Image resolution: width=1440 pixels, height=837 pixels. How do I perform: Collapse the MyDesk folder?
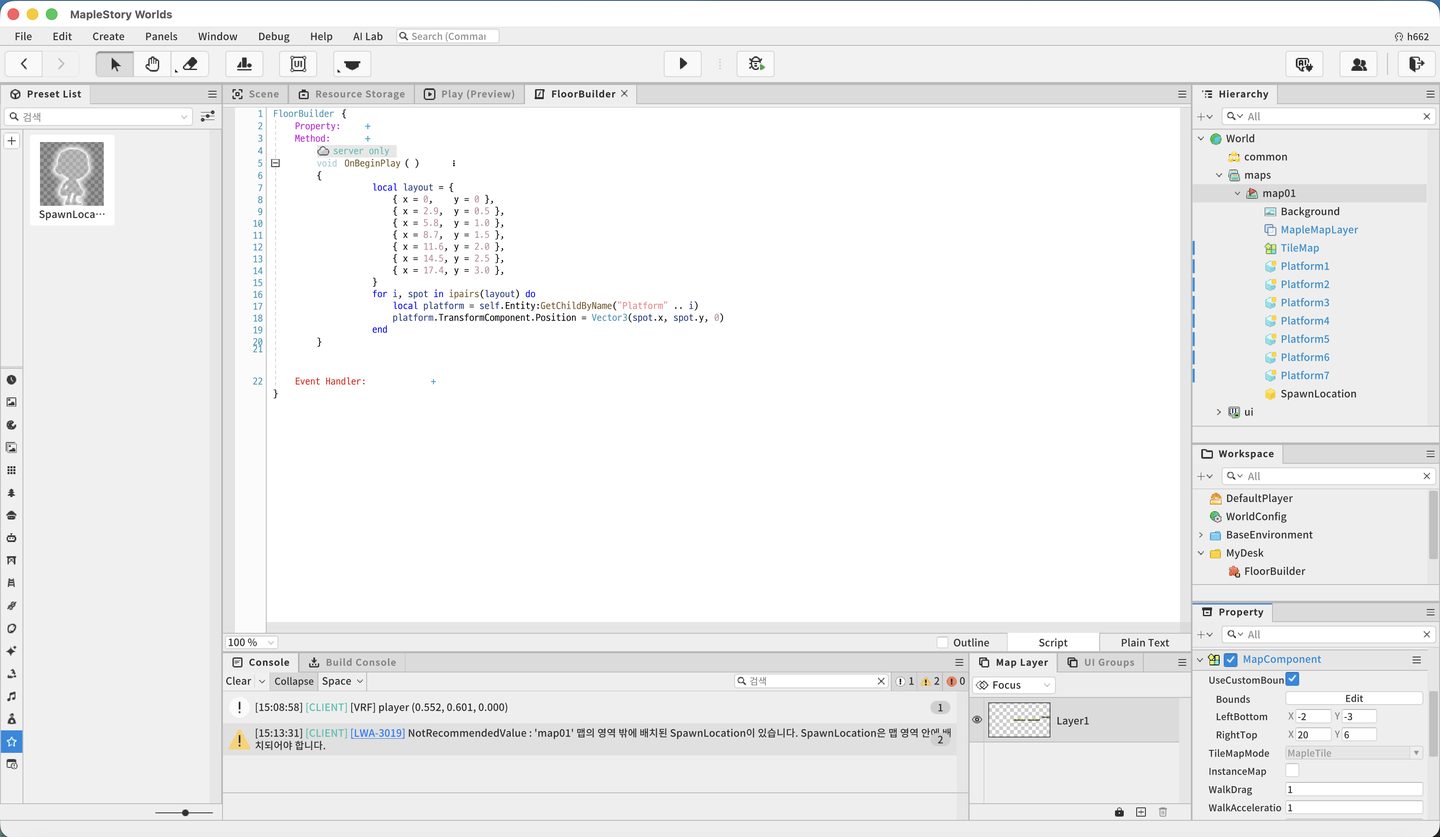coord(1201,553)
